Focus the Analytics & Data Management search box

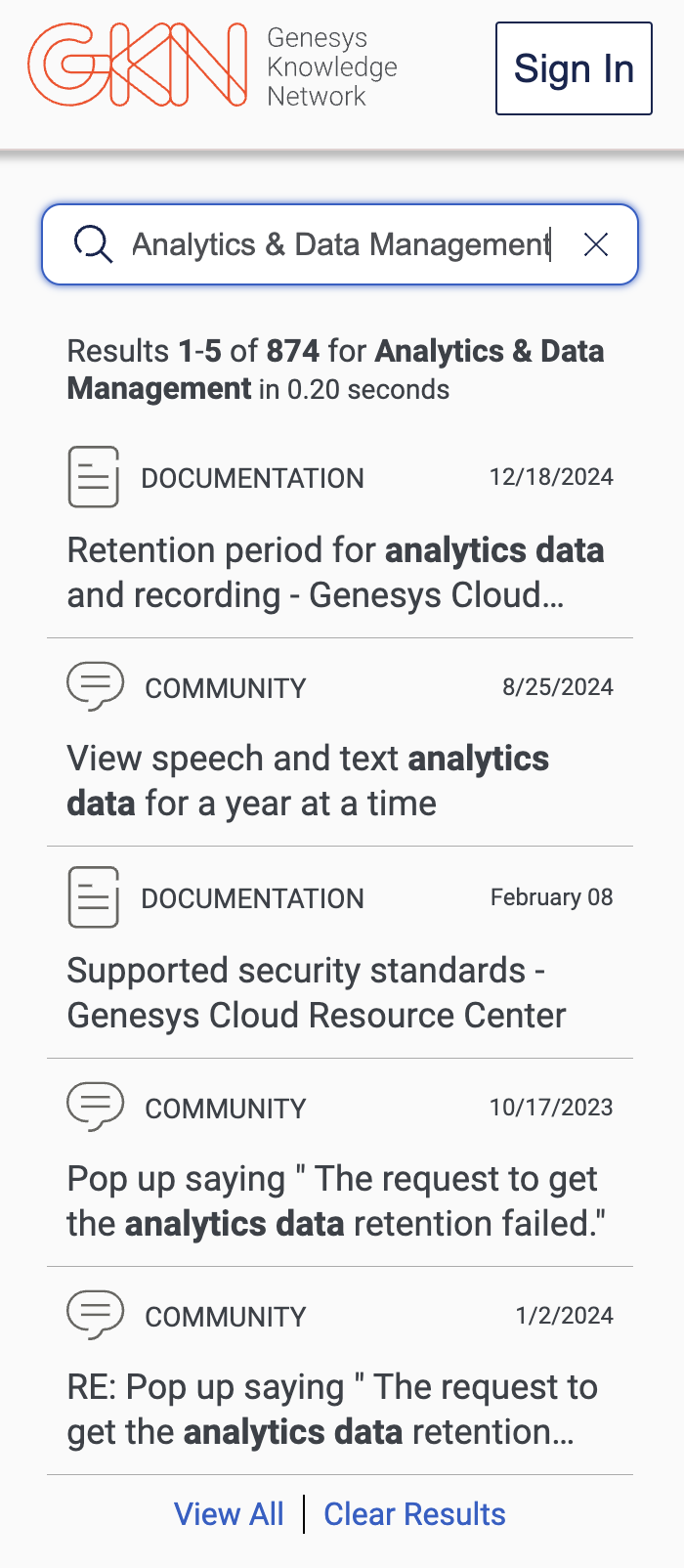pyautogui.click(x=340, y=244)
